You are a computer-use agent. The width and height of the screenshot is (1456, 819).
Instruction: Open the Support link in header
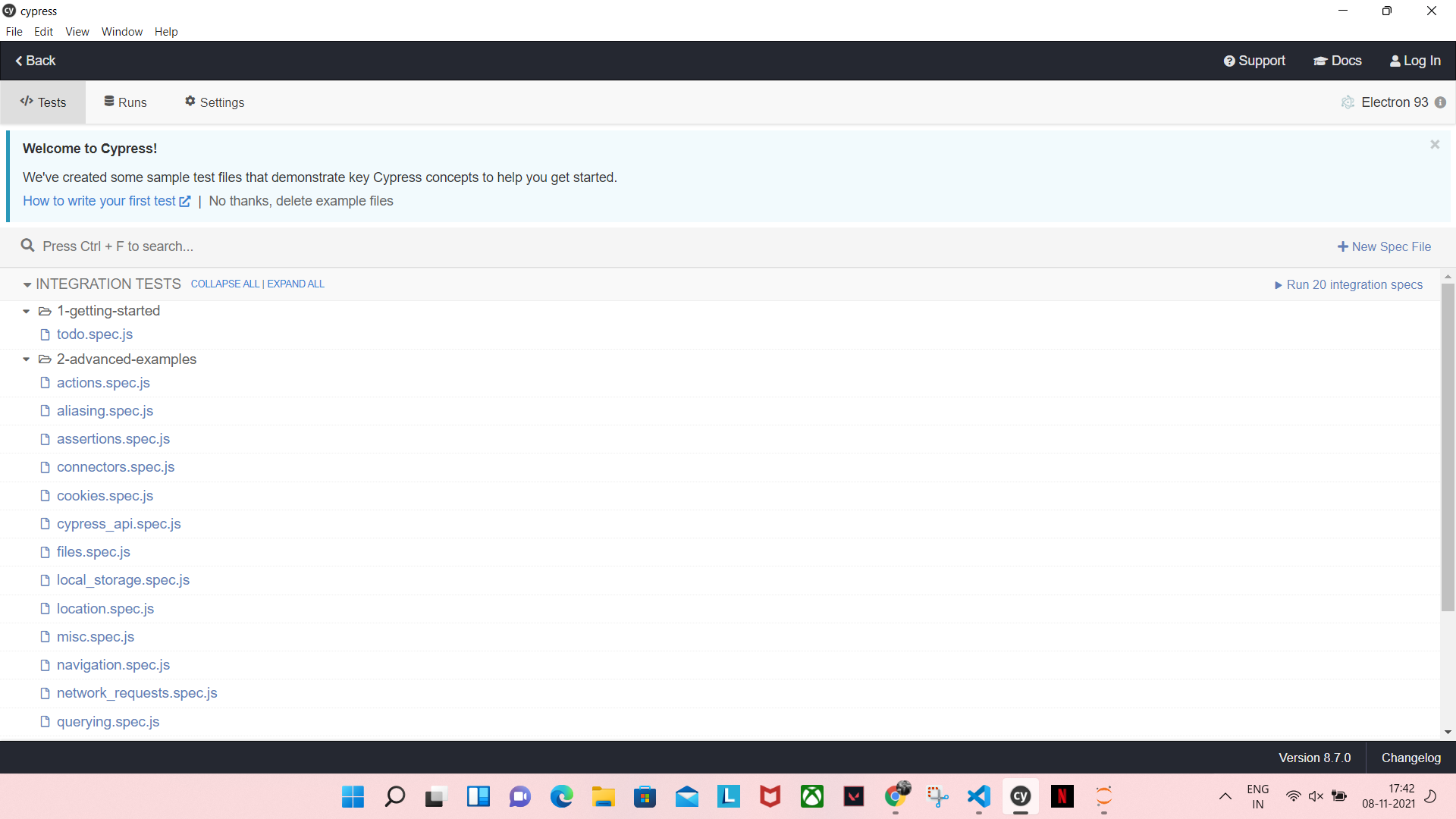(x=1254, y=61)
